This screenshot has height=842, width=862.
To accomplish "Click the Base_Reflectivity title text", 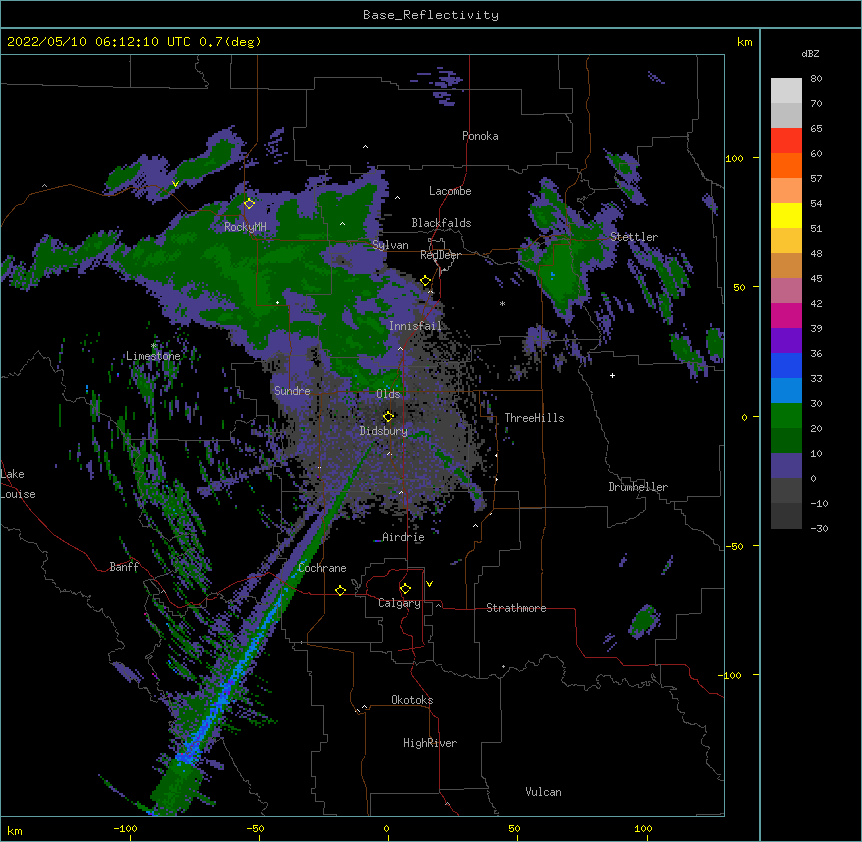I will point(431,15).
